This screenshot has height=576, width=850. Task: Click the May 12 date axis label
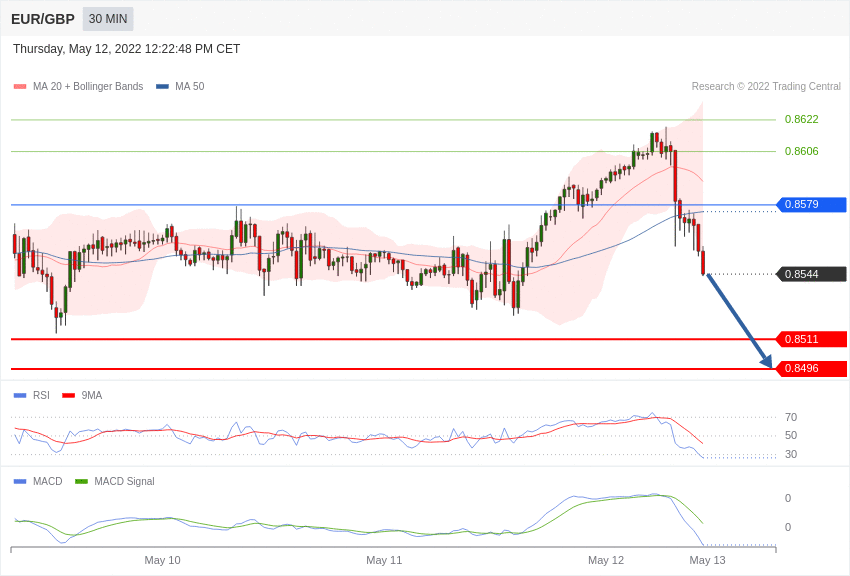tap(606, 560)
